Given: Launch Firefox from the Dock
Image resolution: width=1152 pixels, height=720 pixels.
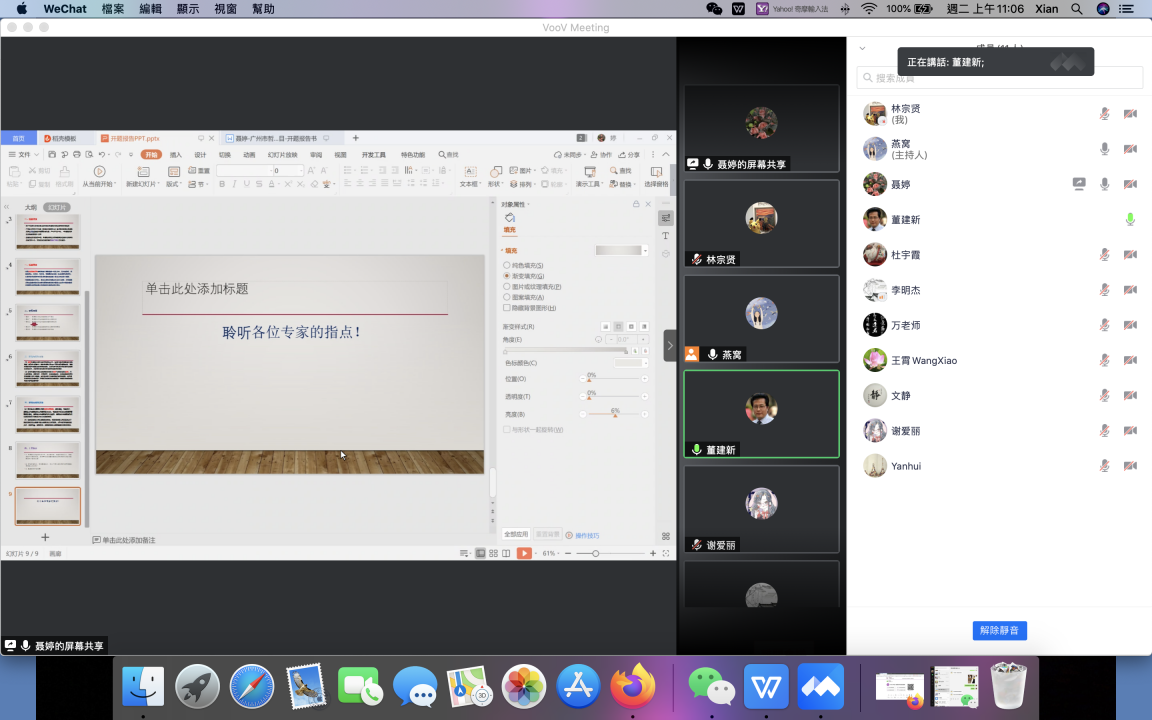Looking at the screenshot, I should click(x=633, y=687).
